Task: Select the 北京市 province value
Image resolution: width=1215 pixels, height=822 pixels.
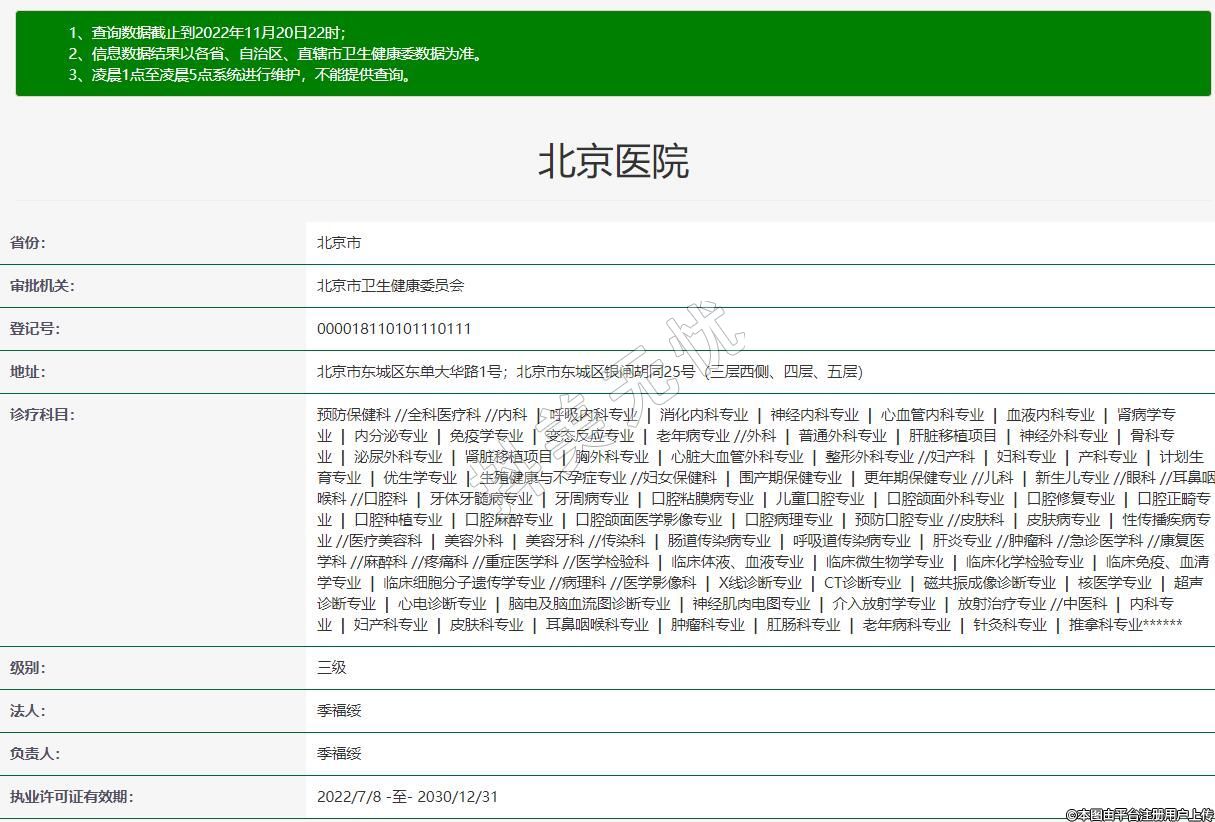Action: point(339,243)
